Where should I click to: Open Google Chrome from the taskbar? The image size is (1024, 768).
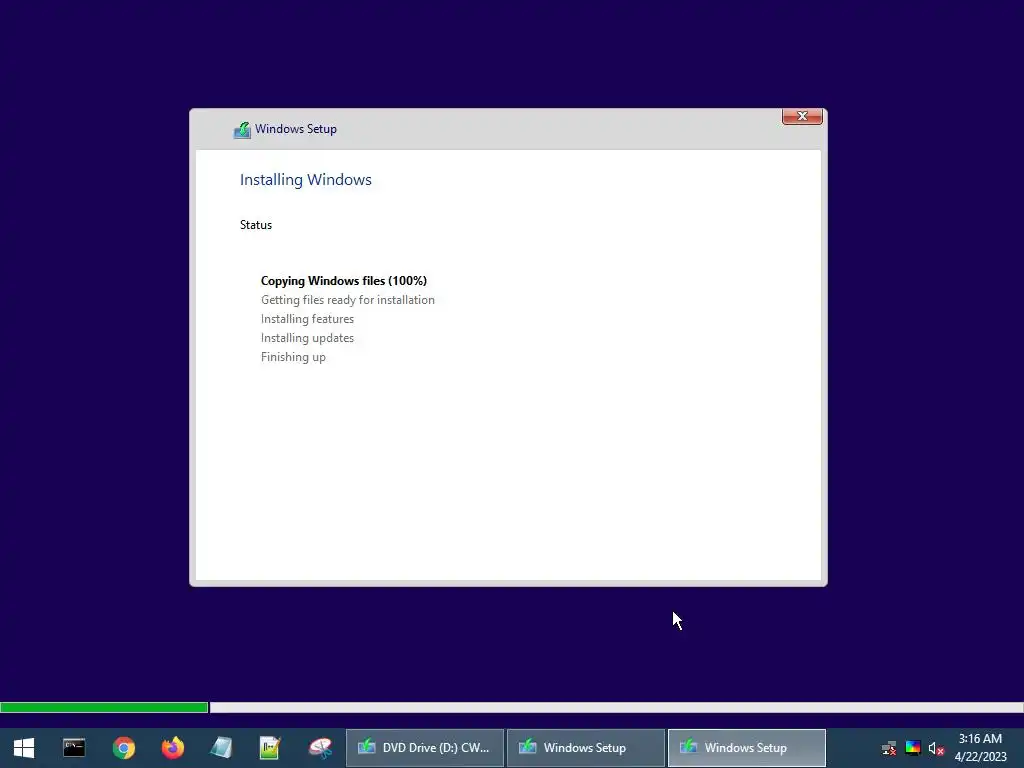(x=123, y=748)
